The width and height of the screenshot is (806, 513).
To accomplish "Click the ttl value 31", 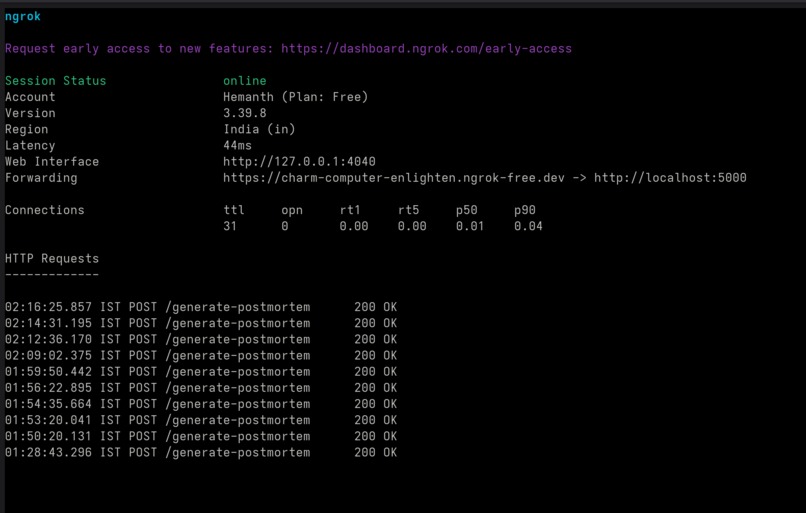I will click(x=230, y=226).
